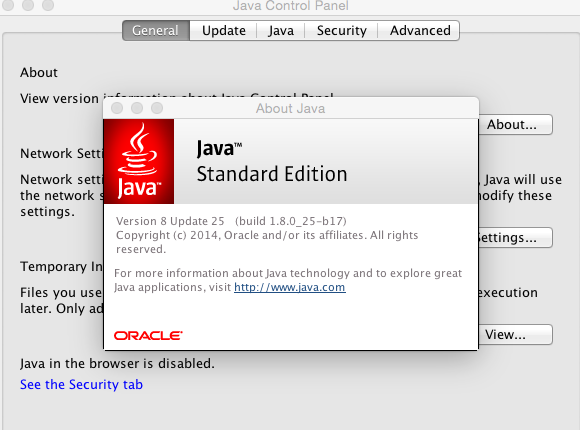The image size is (580, 430).
Task: Select the Java tab
Action: pos(281,30)
